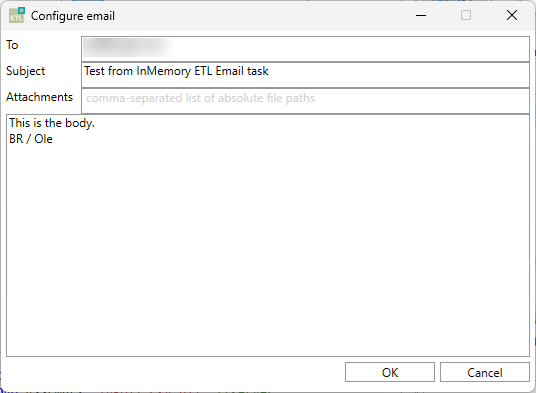Click the "Attachments" field label
This screenshot has width=536, height=393.
point(40,97)
